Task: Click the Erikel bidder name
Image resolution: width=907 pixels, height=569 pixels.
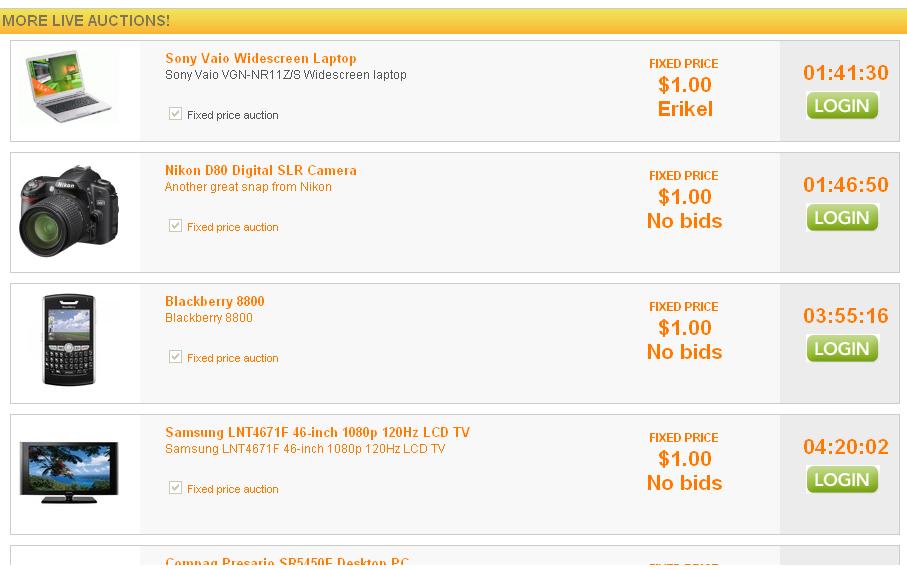Action: point(685,109)
